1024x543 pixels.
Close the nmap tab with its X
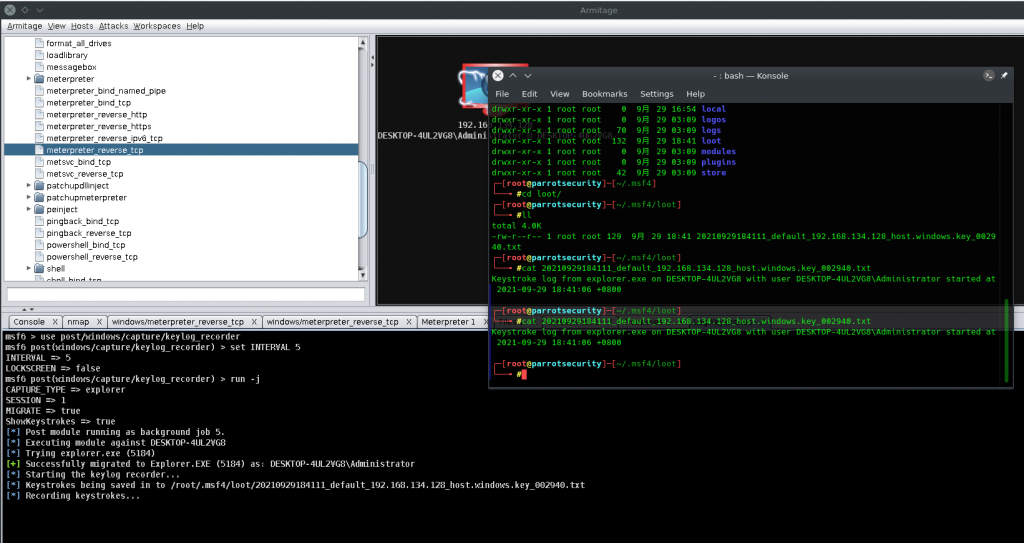pos(99,322)
